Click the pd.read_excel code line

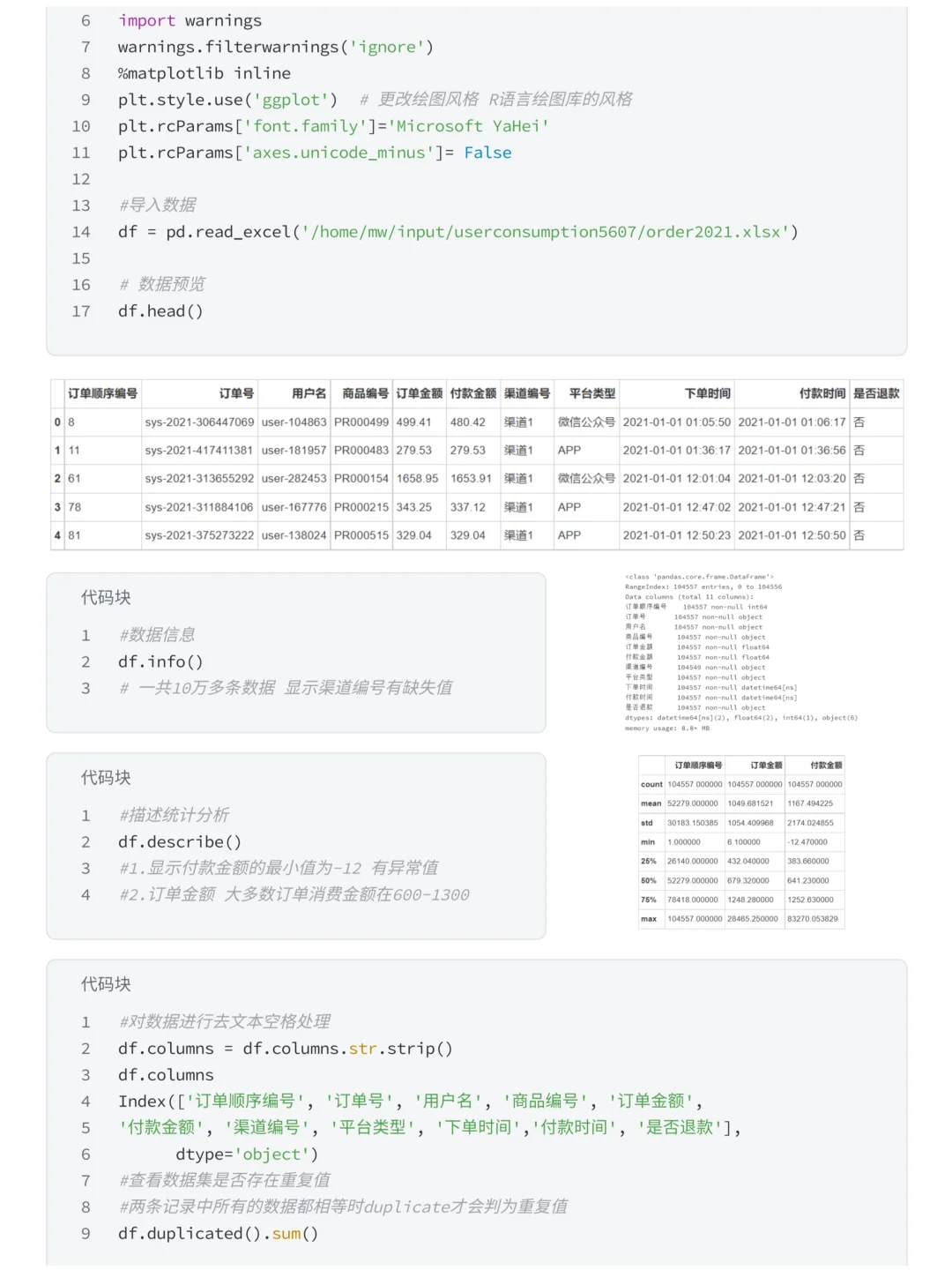[x=457, y=232]
